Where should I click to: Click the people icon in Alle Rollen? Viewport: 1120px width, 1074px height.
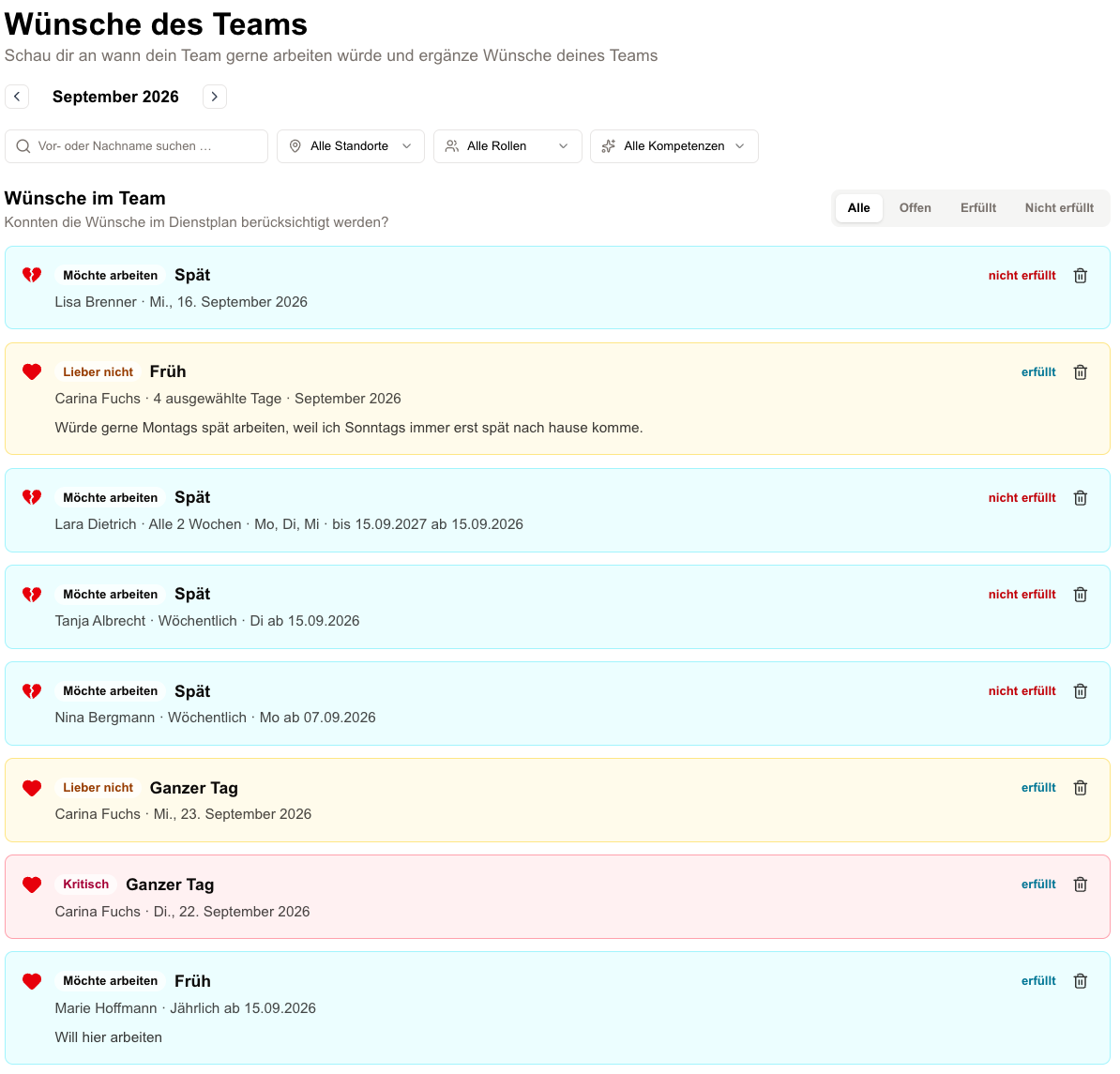coord(452,146)
